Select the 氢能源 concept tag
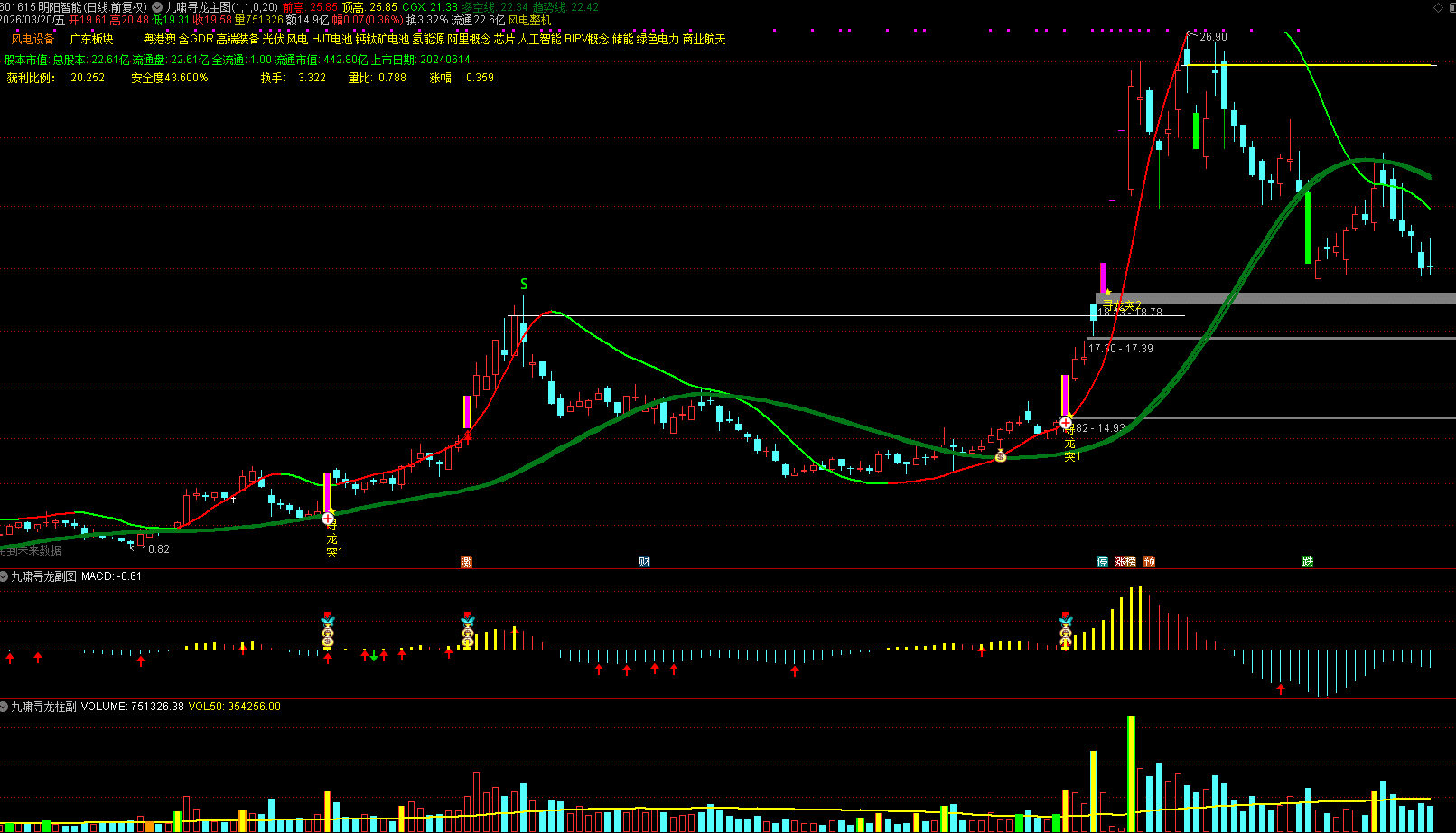1456x833 pixels. coord(428,40)
